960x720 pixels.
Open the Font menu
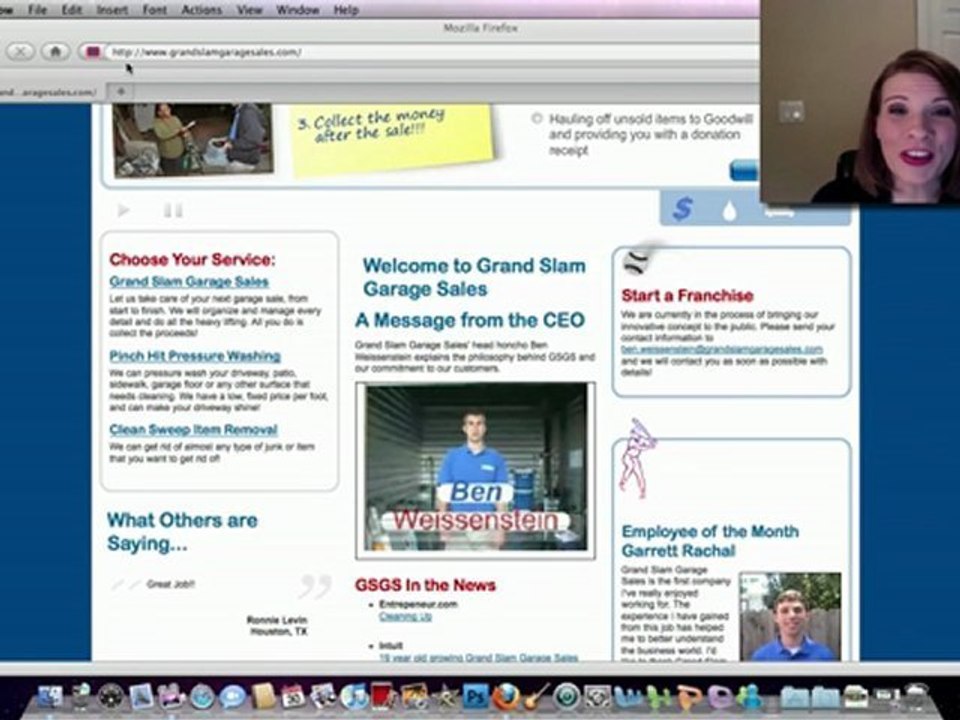(x=154, y=10)
